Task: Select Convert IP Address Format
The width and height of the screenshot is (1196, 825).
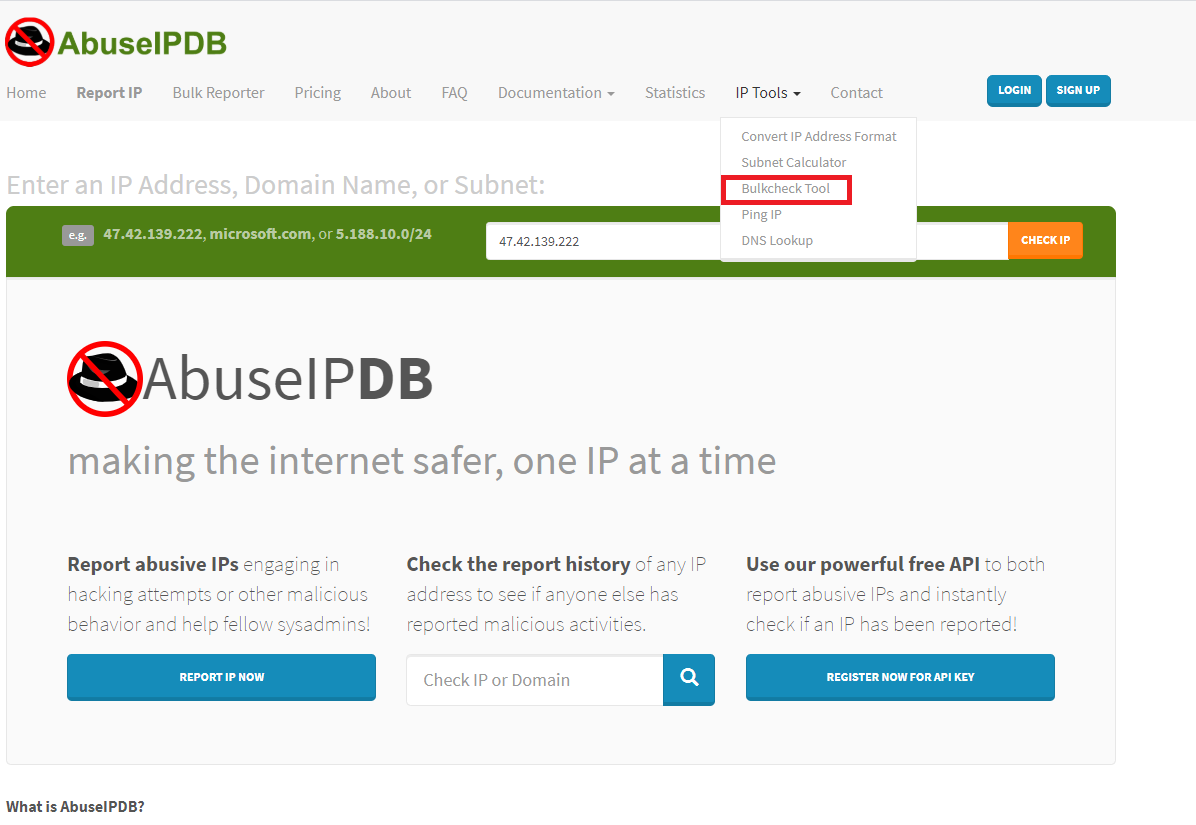Action: [x=818, y=136]
